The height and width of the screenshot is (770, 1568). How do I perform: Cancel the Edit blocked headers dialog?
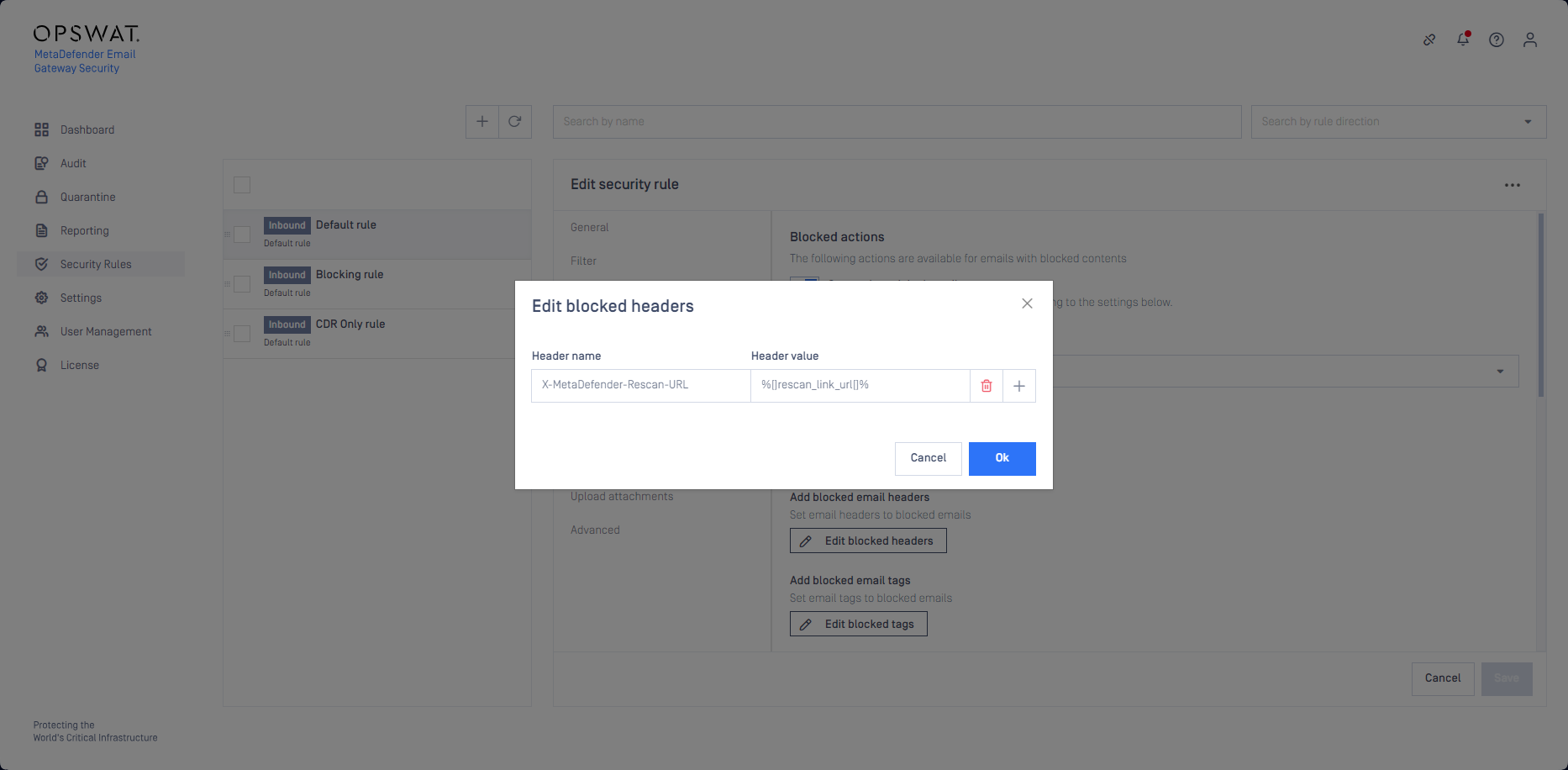[929, 459]
